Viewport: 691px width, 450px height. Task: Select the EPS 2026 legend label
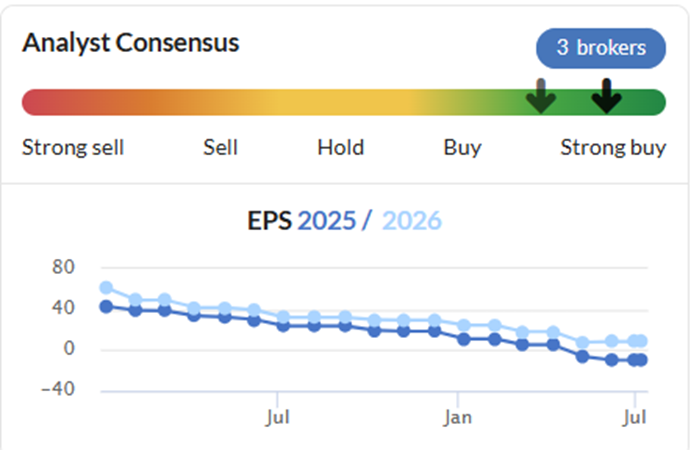pos(412,220)
